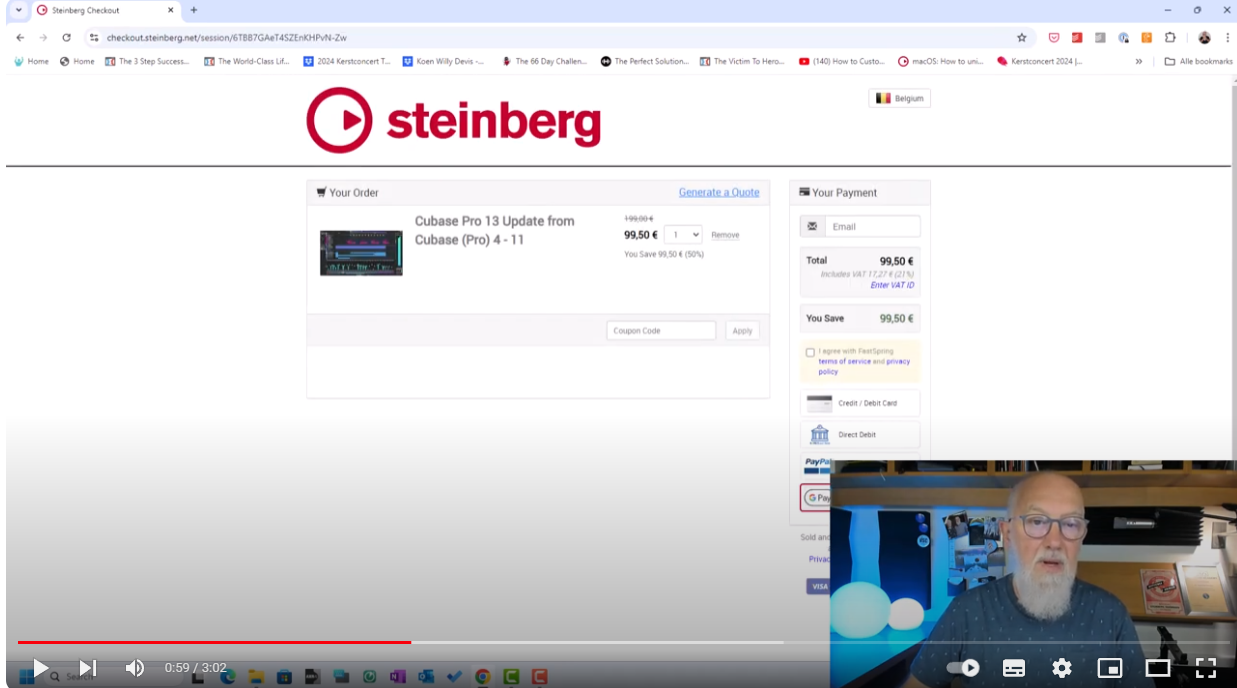Open the quantity dropdown for Cubase
This screenshot has width=1237, height=688.
(x=683, y=235)
